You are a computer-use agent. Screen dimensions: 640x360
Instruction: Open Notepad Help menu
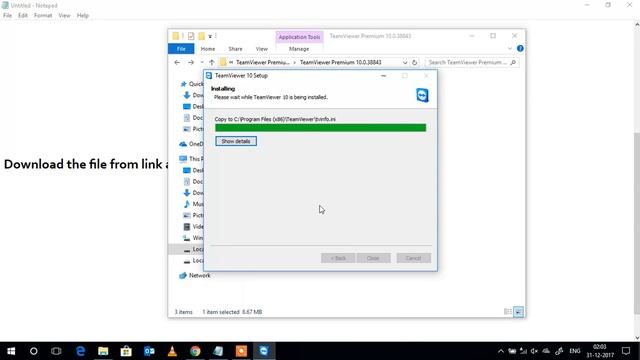tap(83, 16)
